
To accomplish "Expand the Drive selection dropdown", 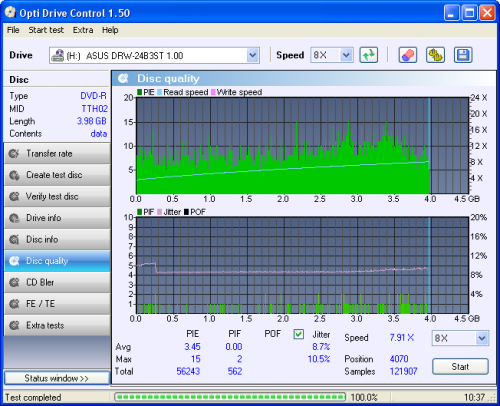I will (253, 55).
